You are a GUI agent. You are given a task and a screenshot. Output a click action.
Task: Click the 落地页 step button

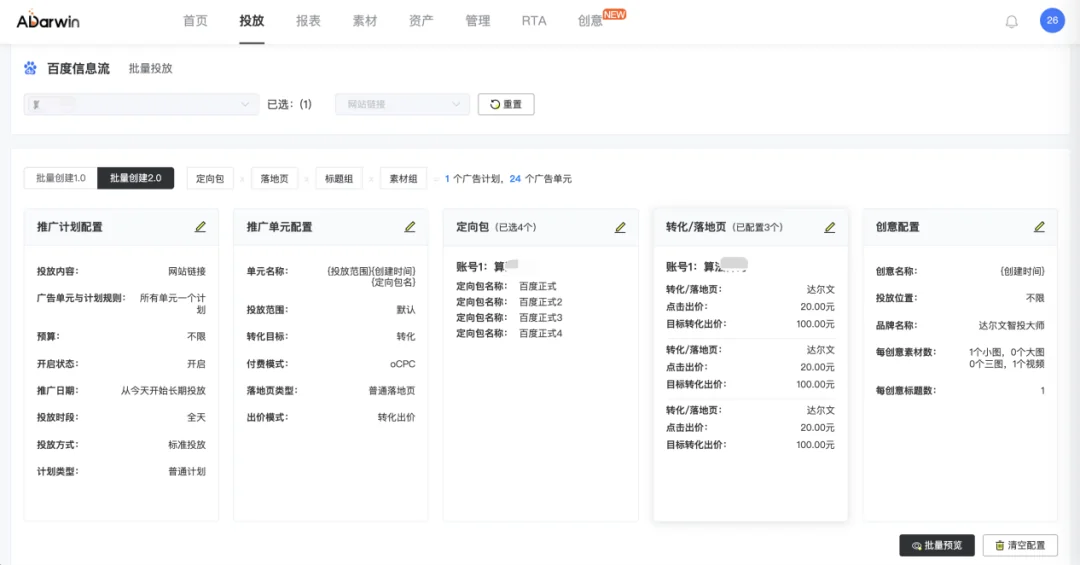(274, 178)
